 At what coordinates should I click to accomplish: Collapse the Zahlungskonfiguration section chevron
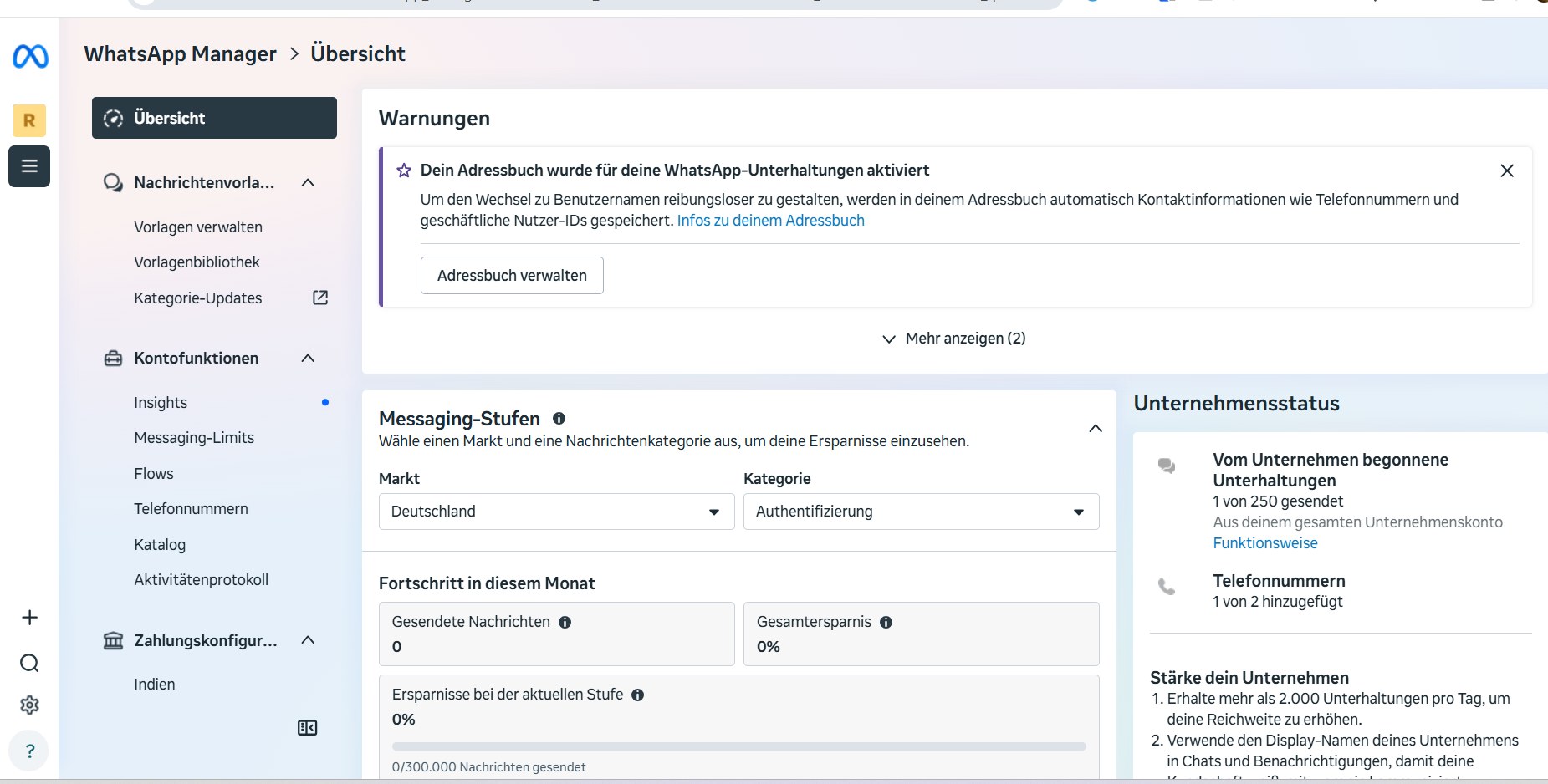(x=308, y=640)
